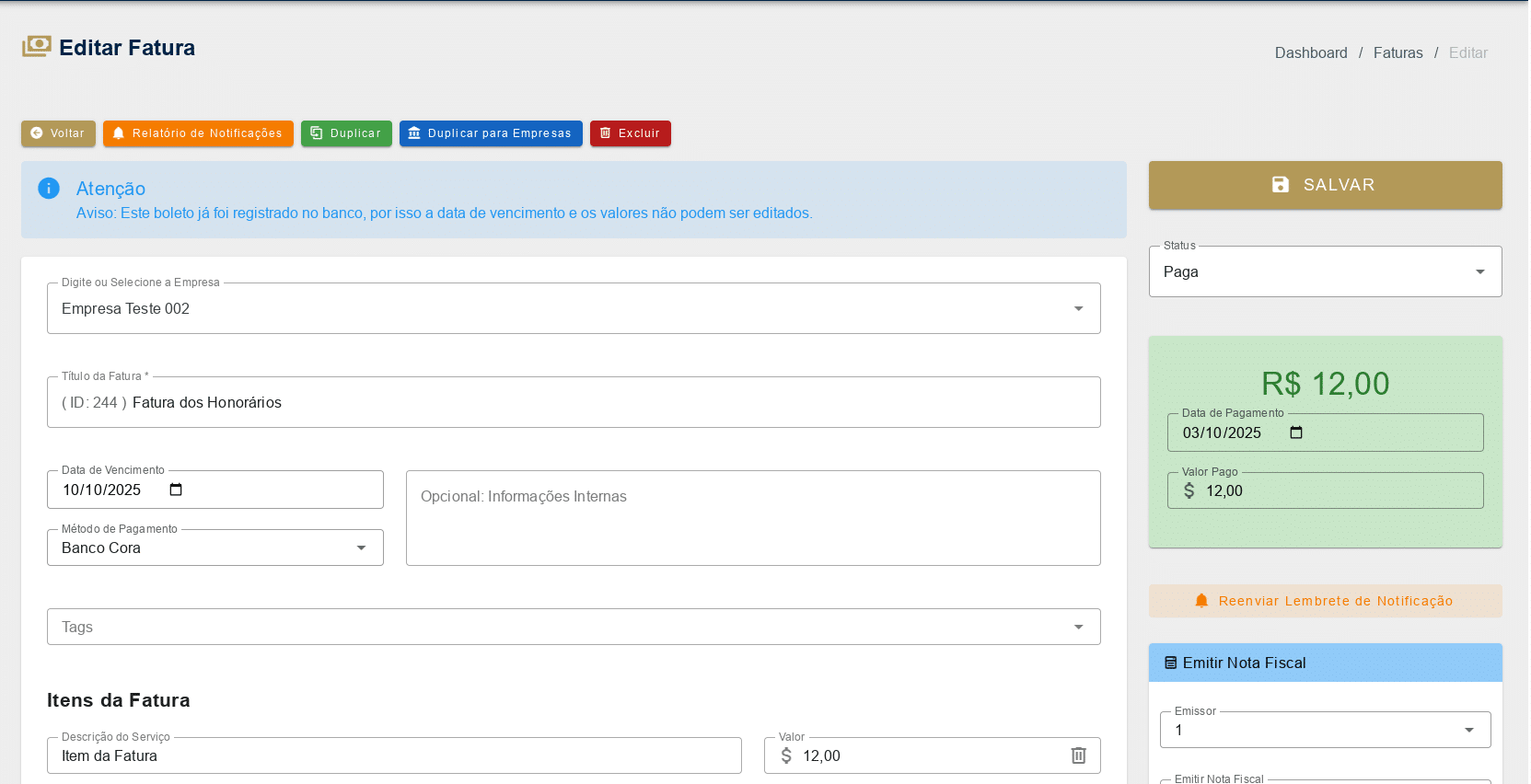Go to Faturas breadcrumb link
Image resolution: width=1531 pixels, height=784 pixels.
click(1397, 53)
